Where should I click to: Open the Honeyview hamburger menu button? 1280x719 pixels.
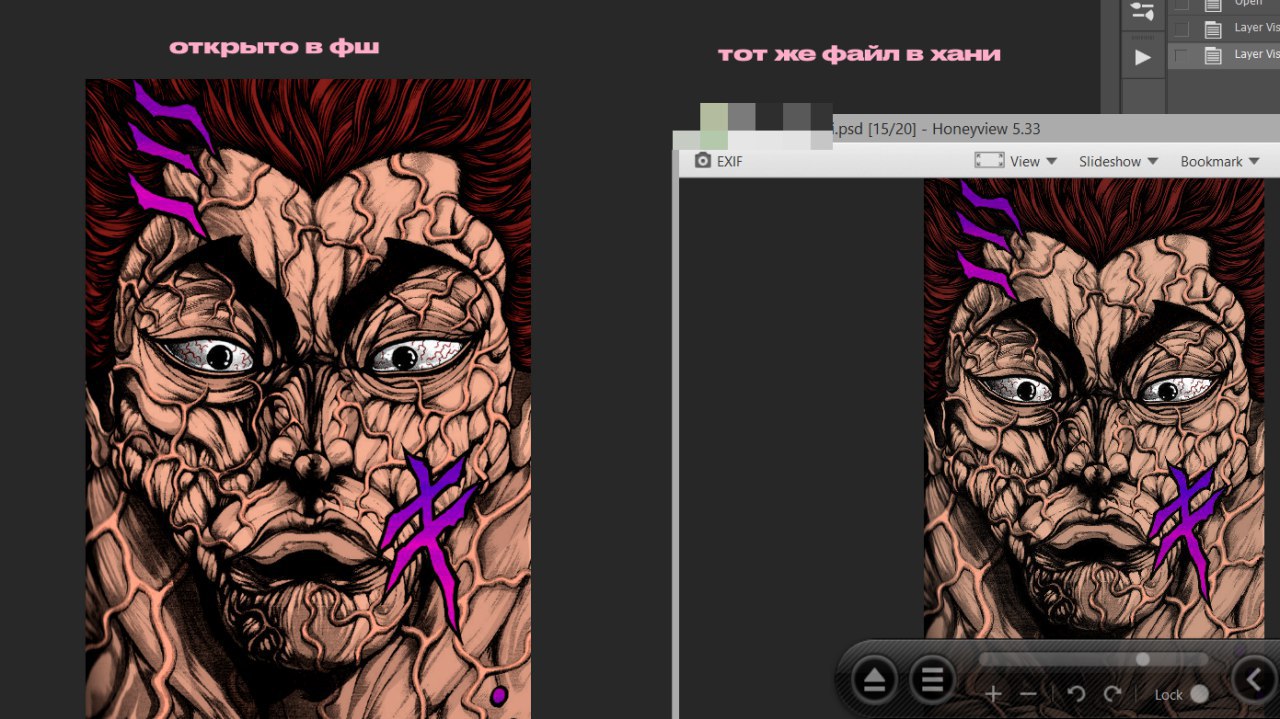tap(932, 681)
